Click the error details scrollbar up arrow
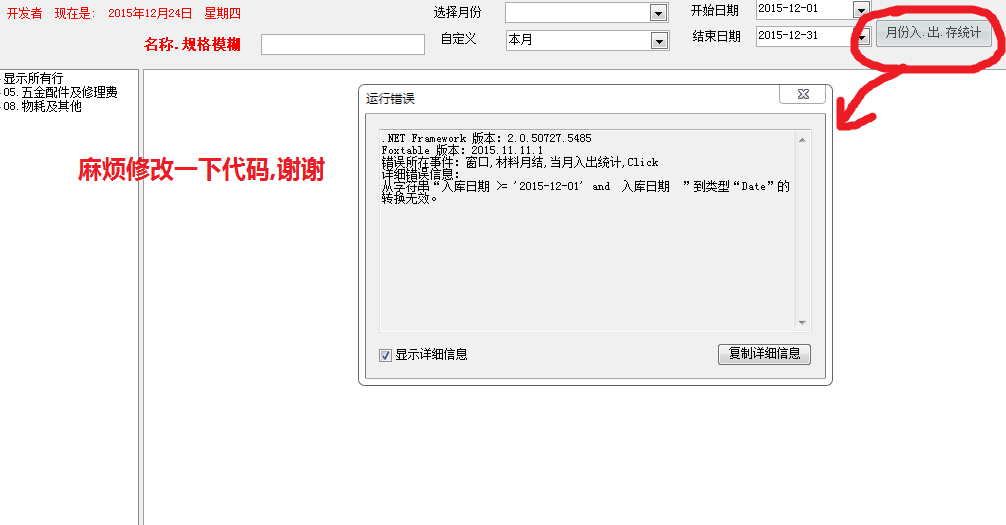Image resolution: width=1006 pixels, height=525 pixels. (802, 139)
